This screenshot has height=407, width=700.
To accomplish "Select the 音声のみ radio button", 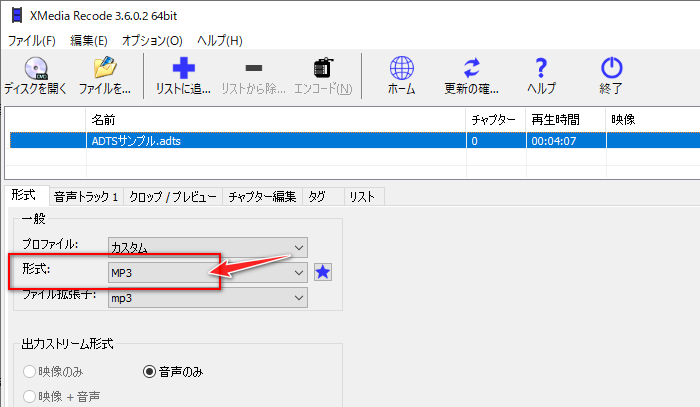I will 150,371.
